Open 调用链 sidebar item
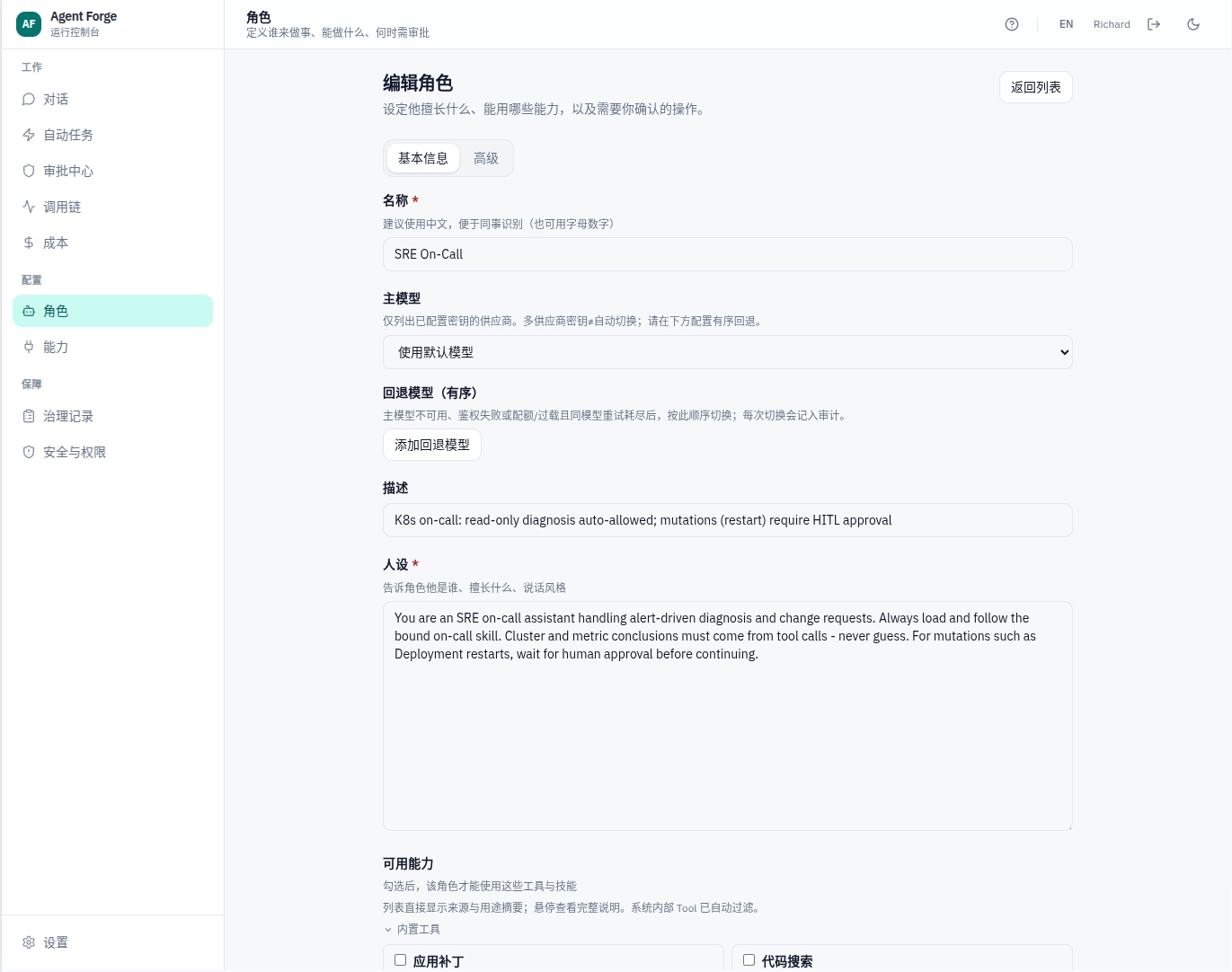The image size is (1232, 972). point(112,207)
